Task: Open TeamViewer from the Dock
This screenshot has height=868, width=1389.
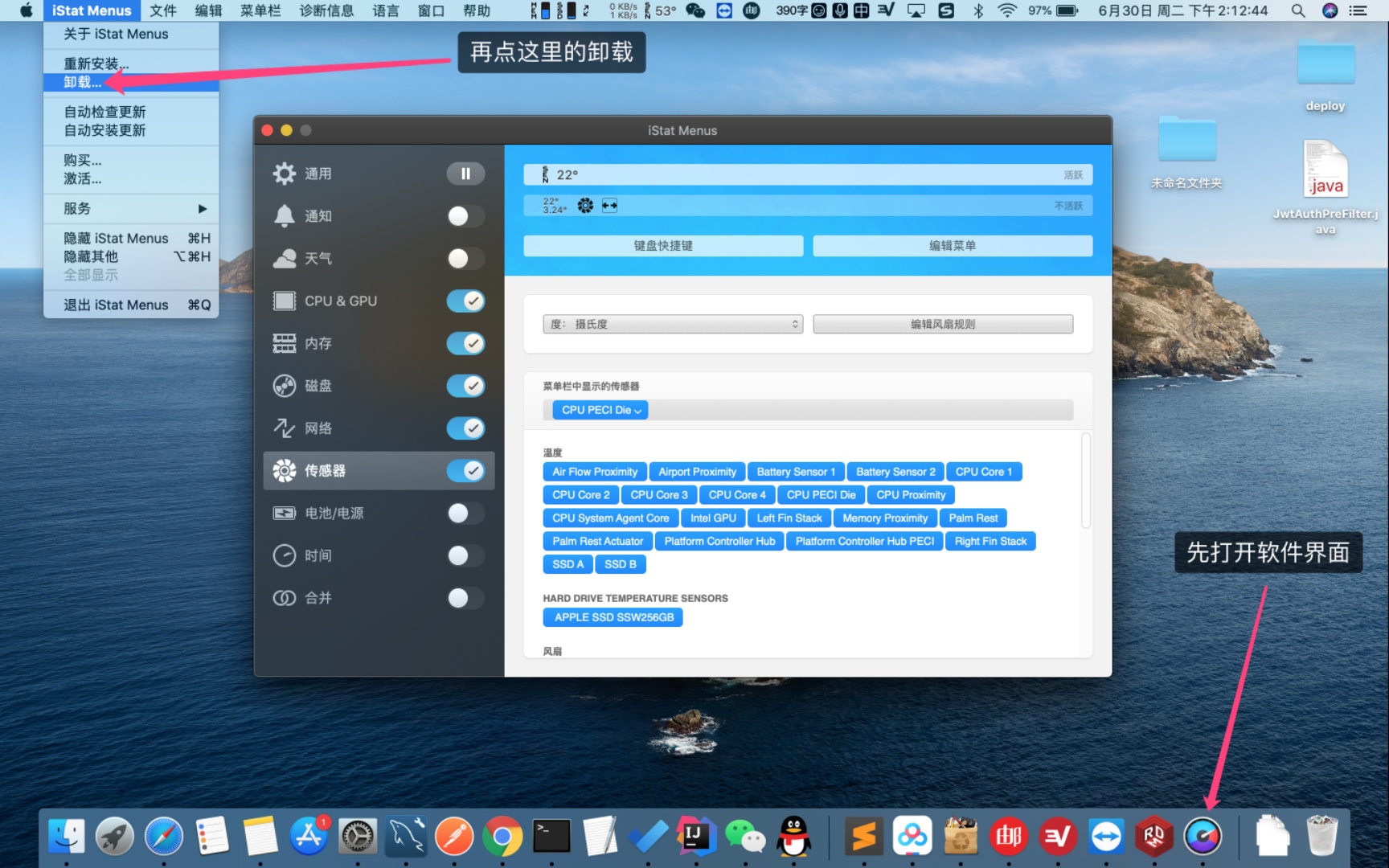Action: pyautogui.click(x=1106, y=837)
